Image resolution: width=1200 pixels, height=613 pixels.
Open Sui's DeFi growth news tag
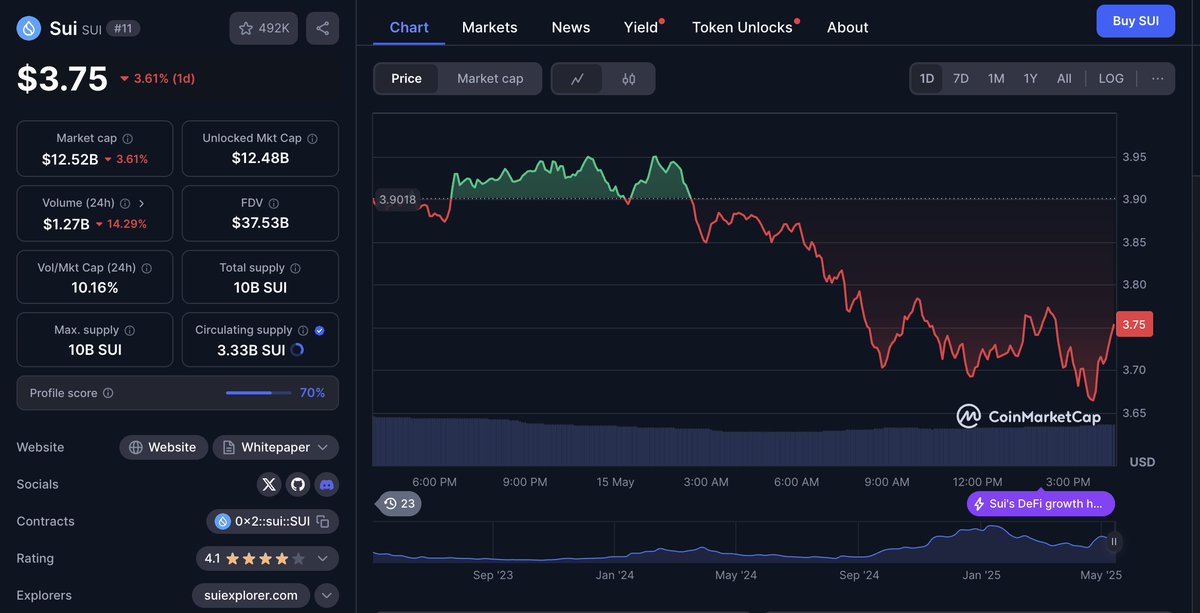click(1040, 504)
